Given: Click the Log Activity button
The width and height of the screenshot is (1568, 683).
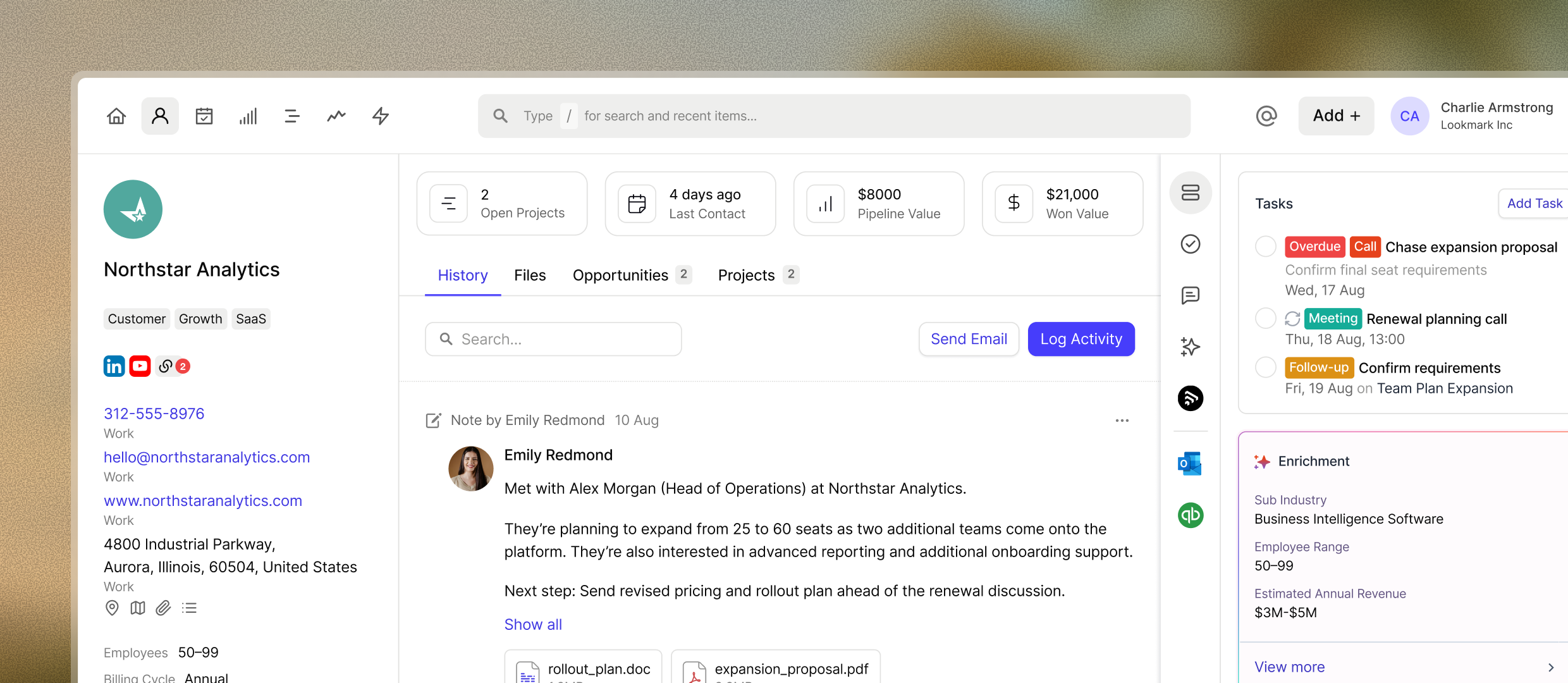Looking at the screenshot, I should click(x=1081, y=339).
